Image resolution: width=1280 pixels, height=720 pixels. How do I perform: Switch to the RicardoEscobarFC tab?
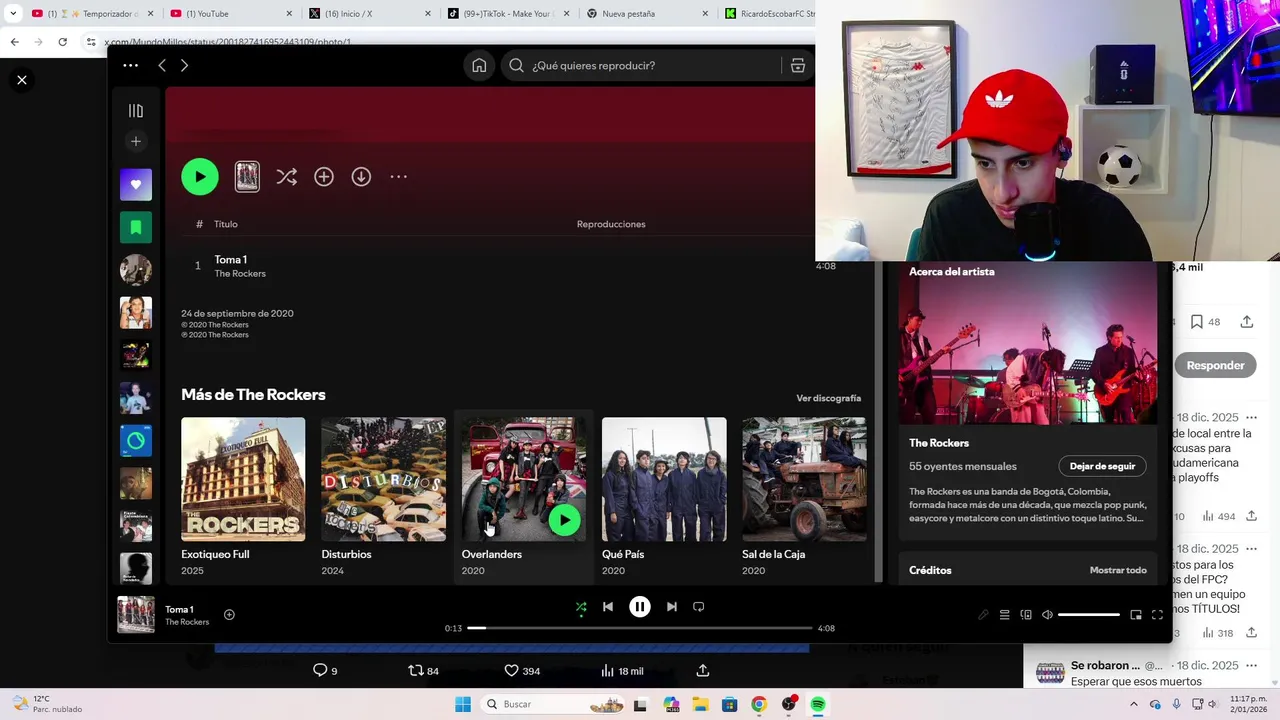pos(767,13)
